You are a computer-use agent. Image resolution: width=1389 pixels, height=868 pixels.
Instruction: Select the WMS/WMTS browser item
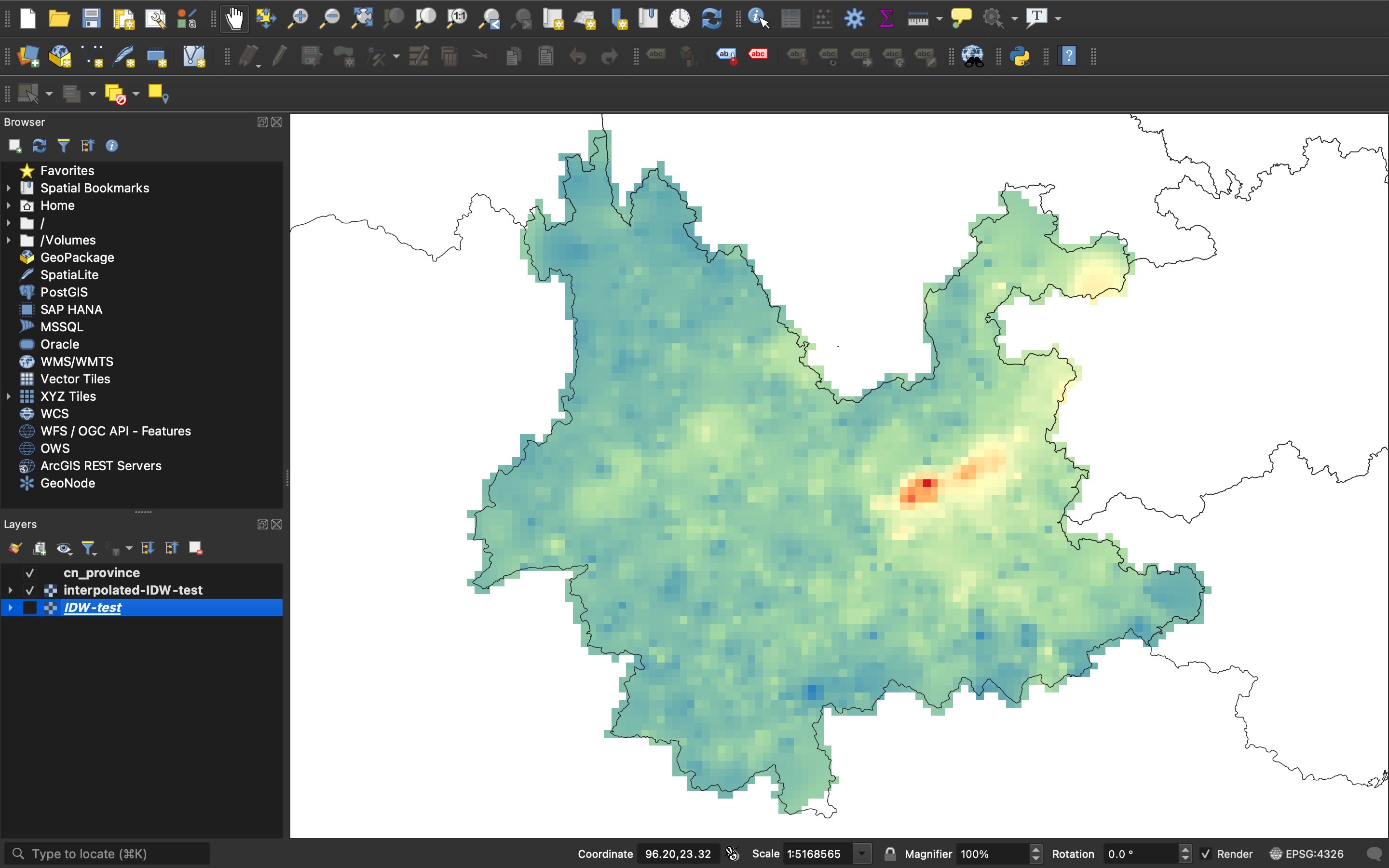pyautogui.click(x=76, y=362)
